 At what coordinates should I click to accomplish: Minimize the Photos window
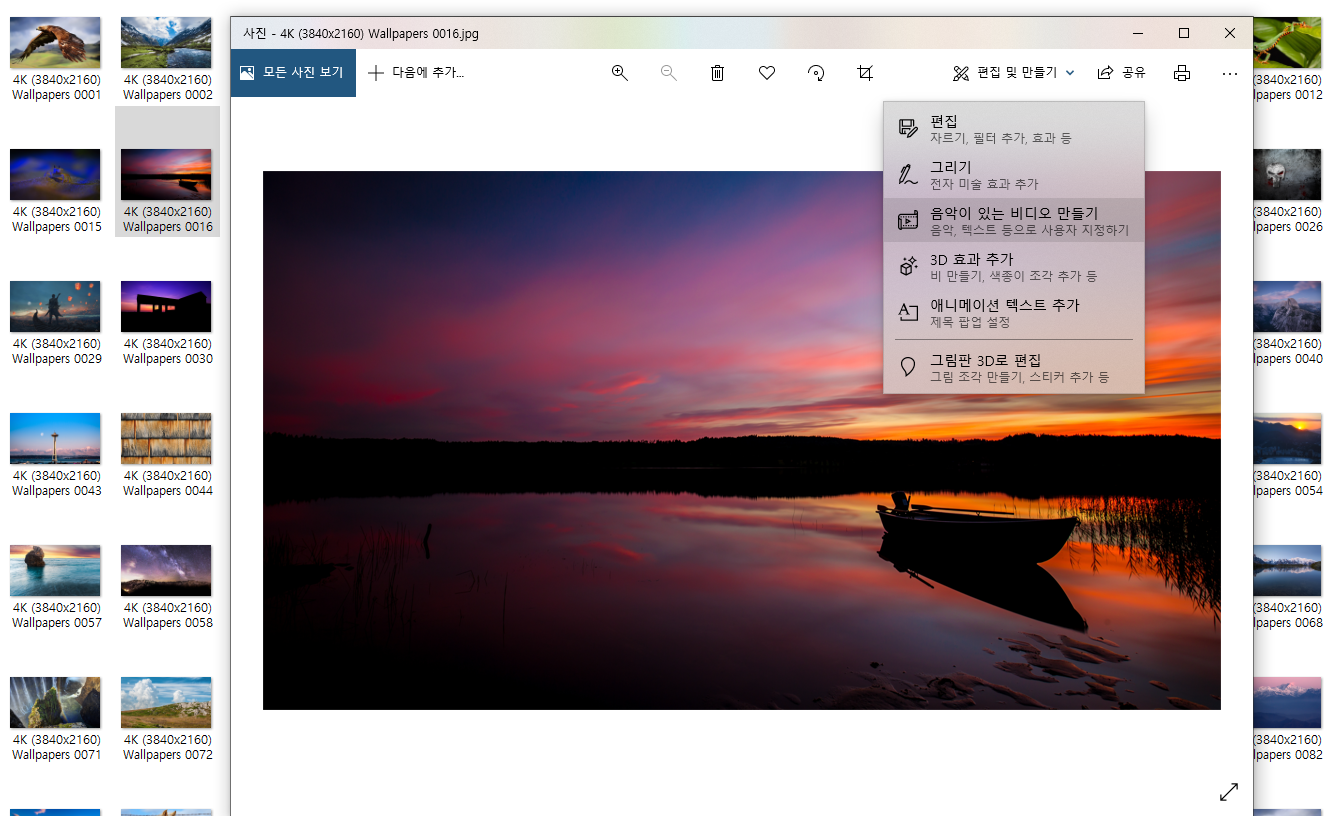[x=1138, y=33]
